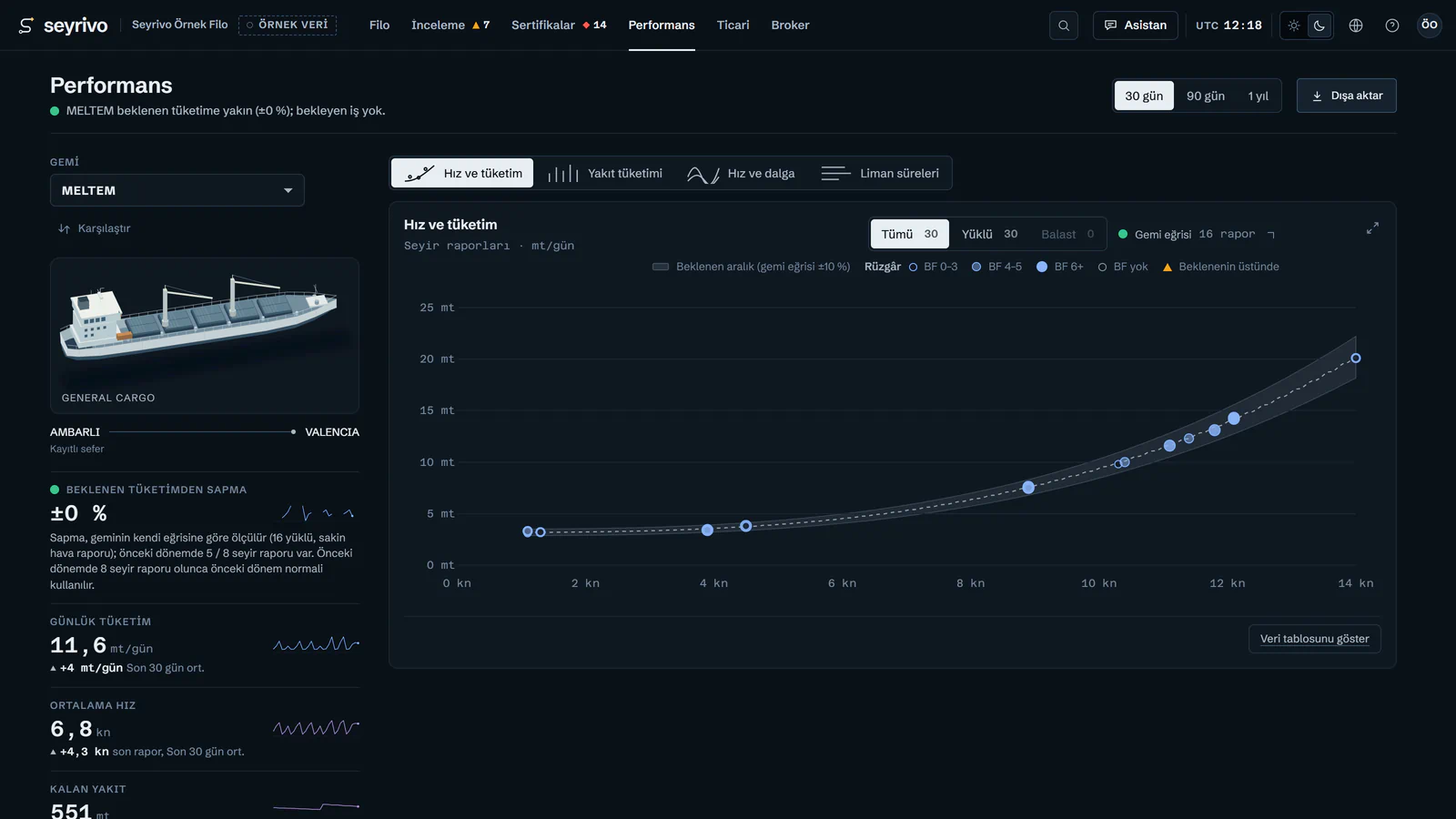Select the 30 gün period
This screenshot has width=1456, height=819.
pos(1144,96)
